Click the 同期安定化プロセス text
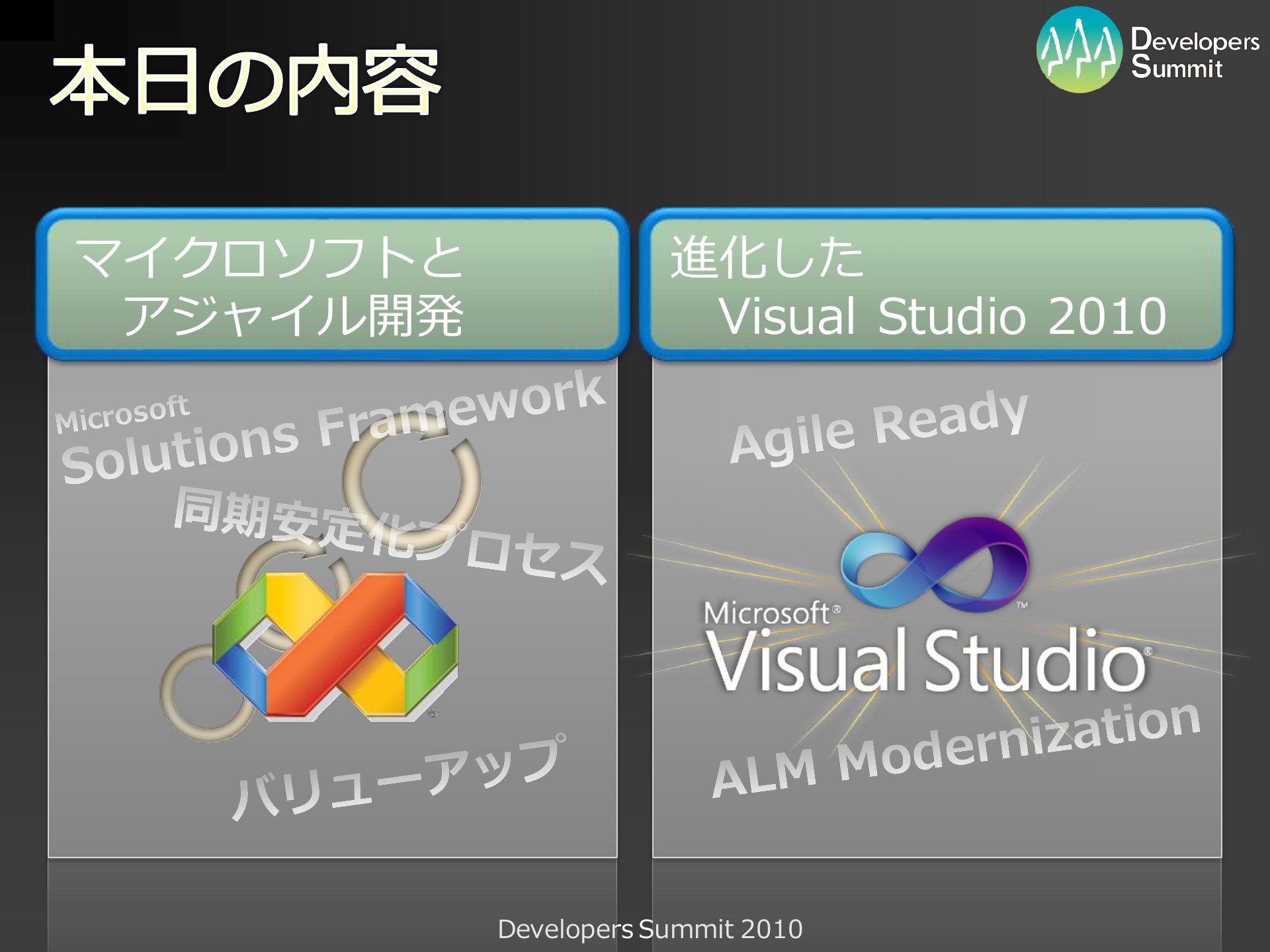Viewport: 1270px width, 952px height. point(390,535)
